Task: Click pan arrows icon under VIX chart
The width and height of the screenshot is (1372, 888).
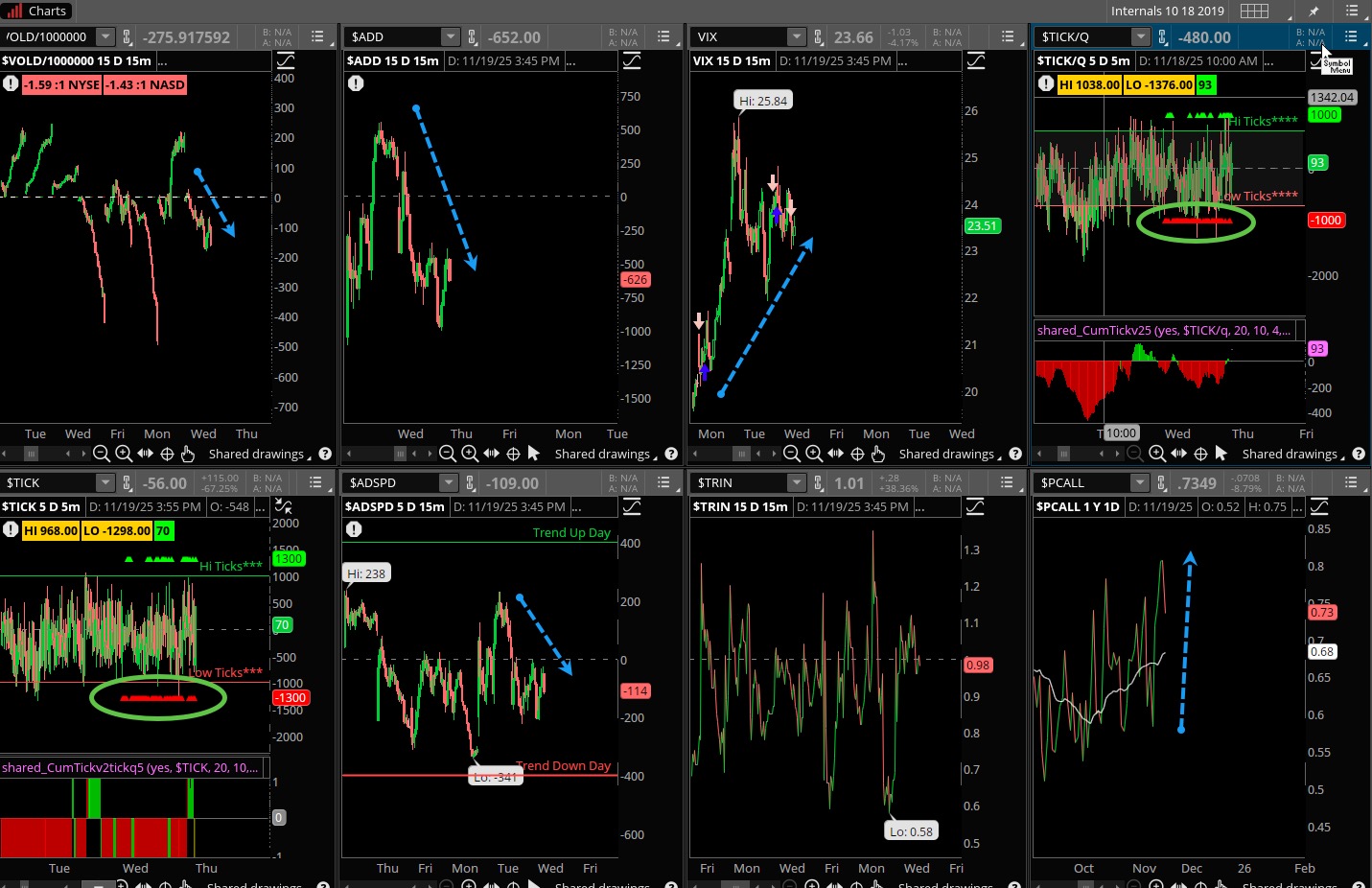Action: (x=835, y=454)
